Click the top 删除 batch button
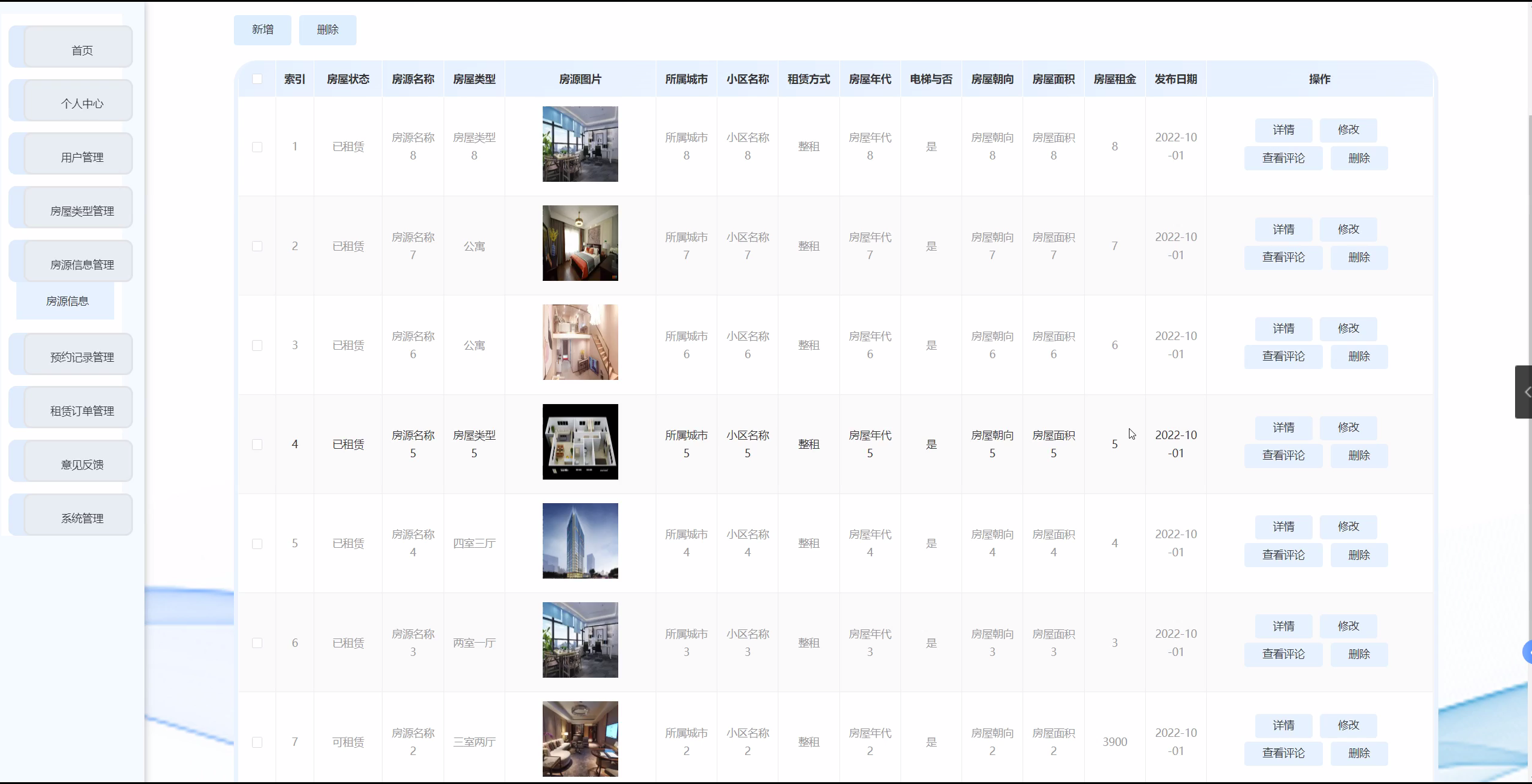The image size is (1532, 784). point(328,30)
